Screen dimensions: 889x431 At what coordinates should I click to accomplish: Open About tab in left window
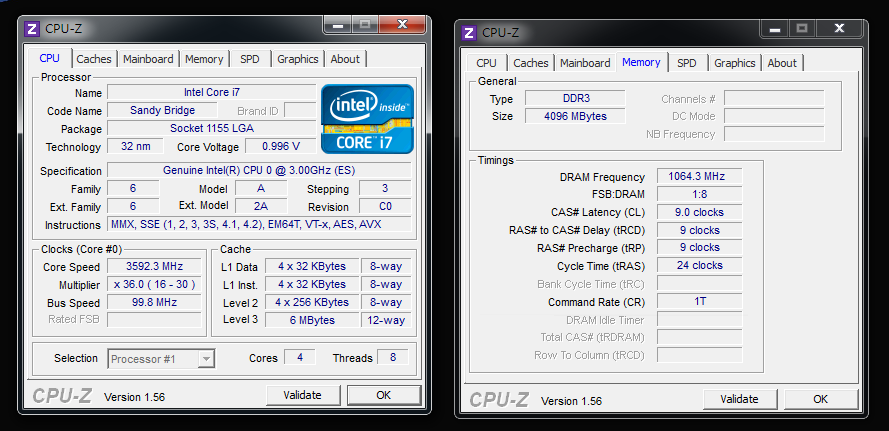pos(345,59)
